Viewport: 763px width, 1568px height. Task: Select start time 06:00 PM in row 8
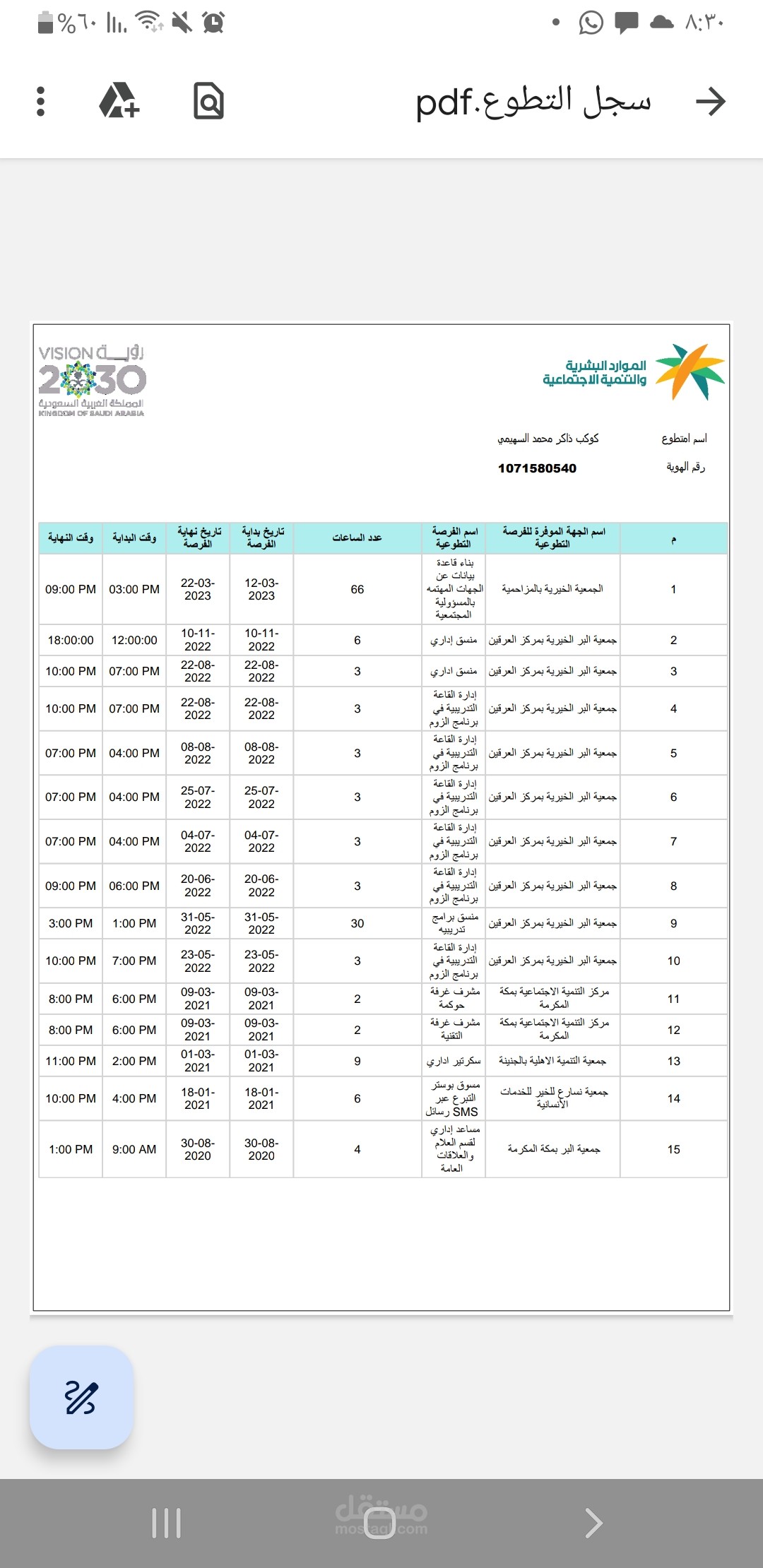134,886
